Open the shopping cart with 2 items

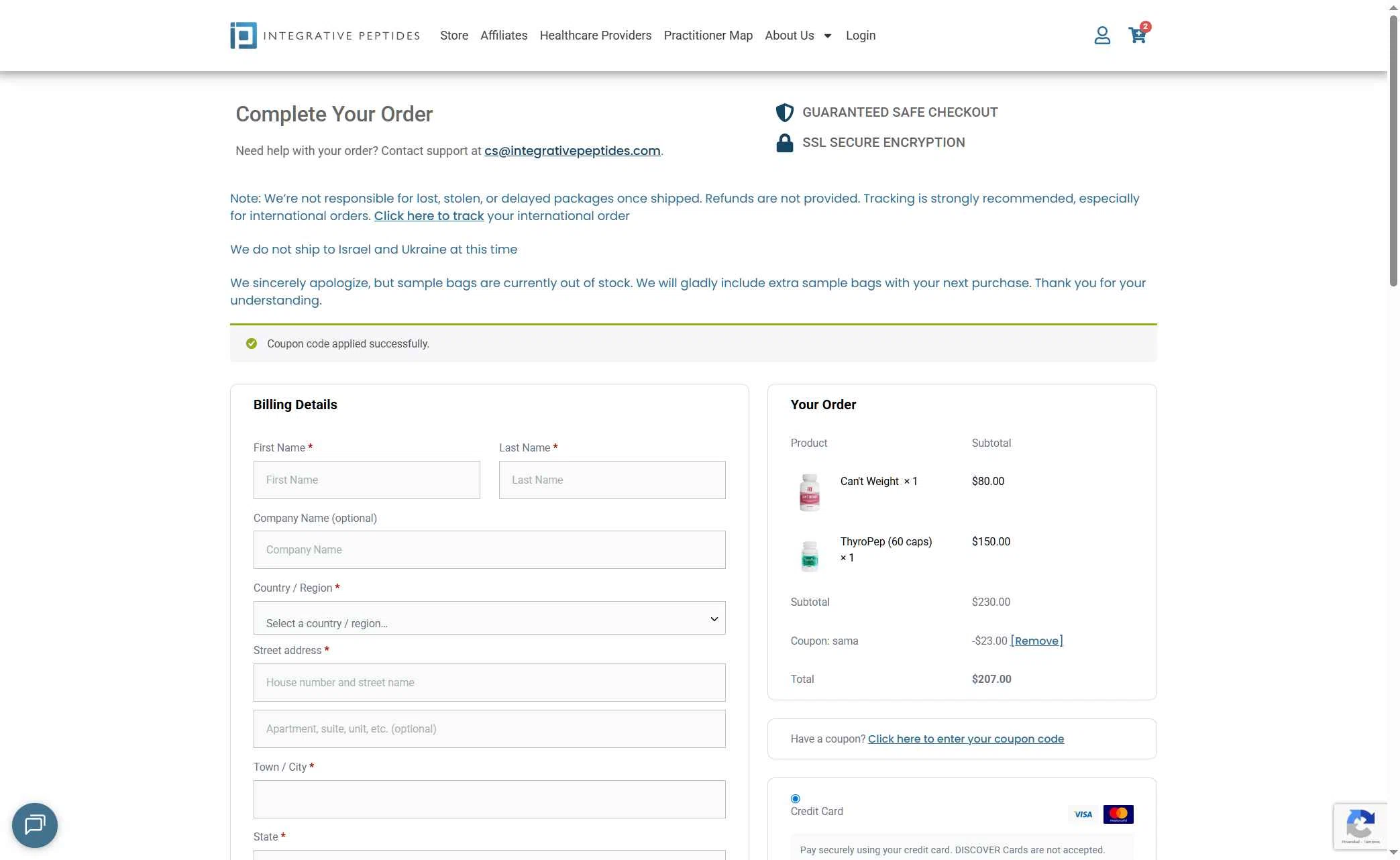(x=1137, y=36)
